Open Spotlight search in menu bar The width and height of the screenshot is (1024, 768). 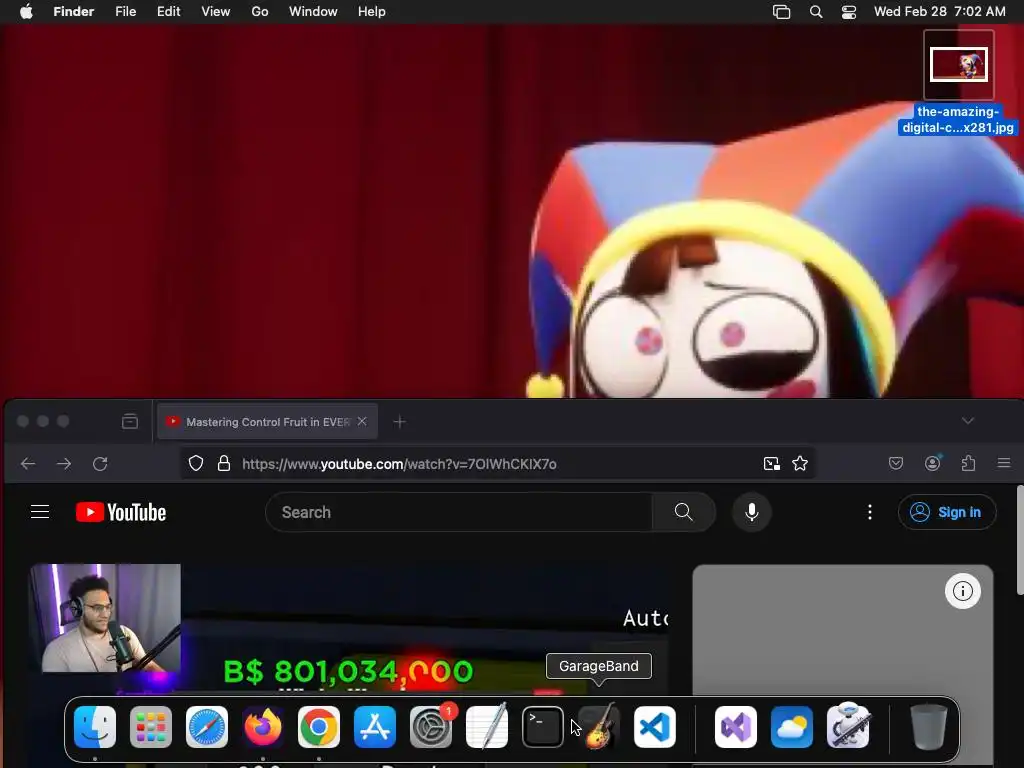pos(816,12)
